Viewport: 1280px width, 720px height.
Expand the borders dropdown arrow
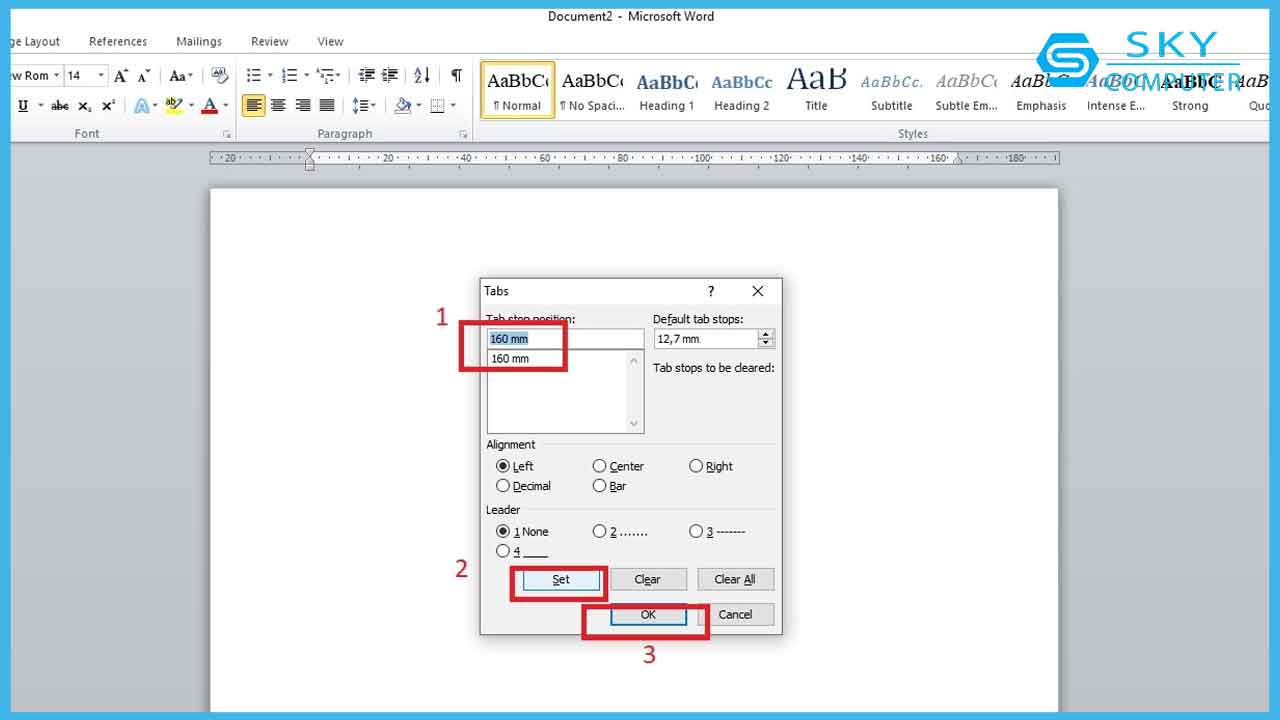(453, 105)
